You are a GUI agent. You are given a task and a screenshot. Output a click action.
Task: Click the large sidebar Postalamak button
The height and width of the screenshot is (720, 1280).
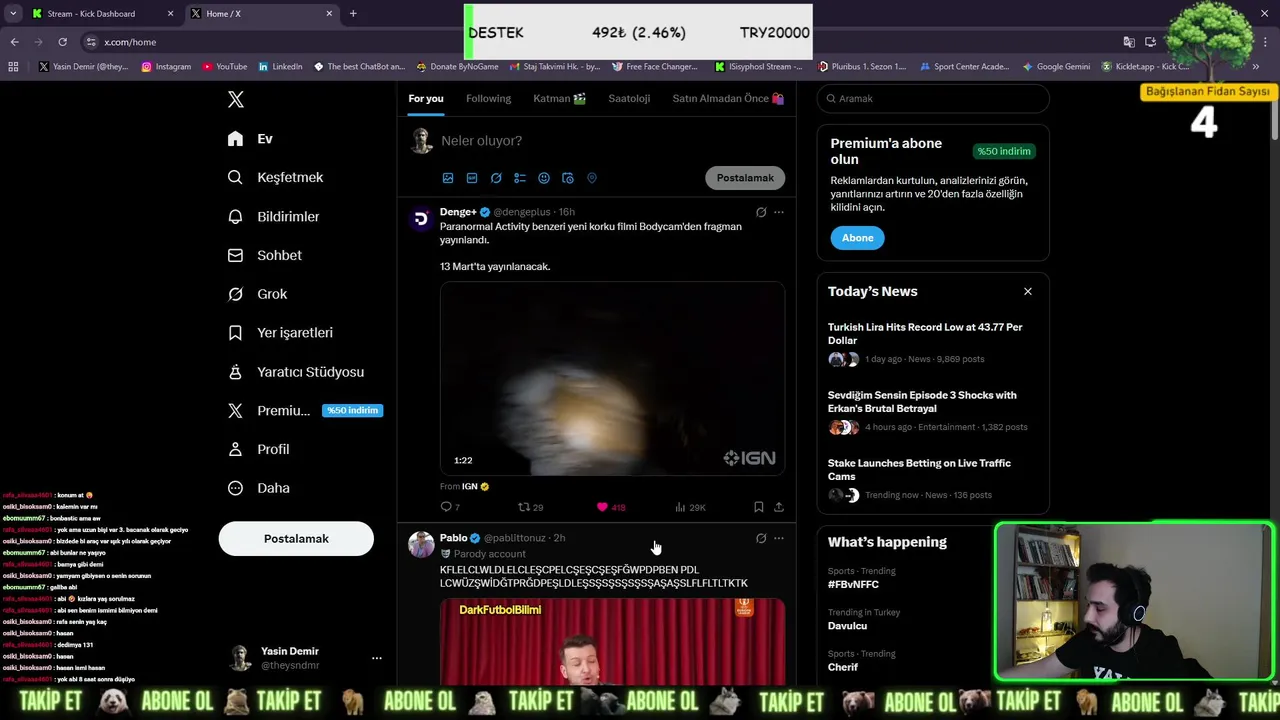[296, 538]
